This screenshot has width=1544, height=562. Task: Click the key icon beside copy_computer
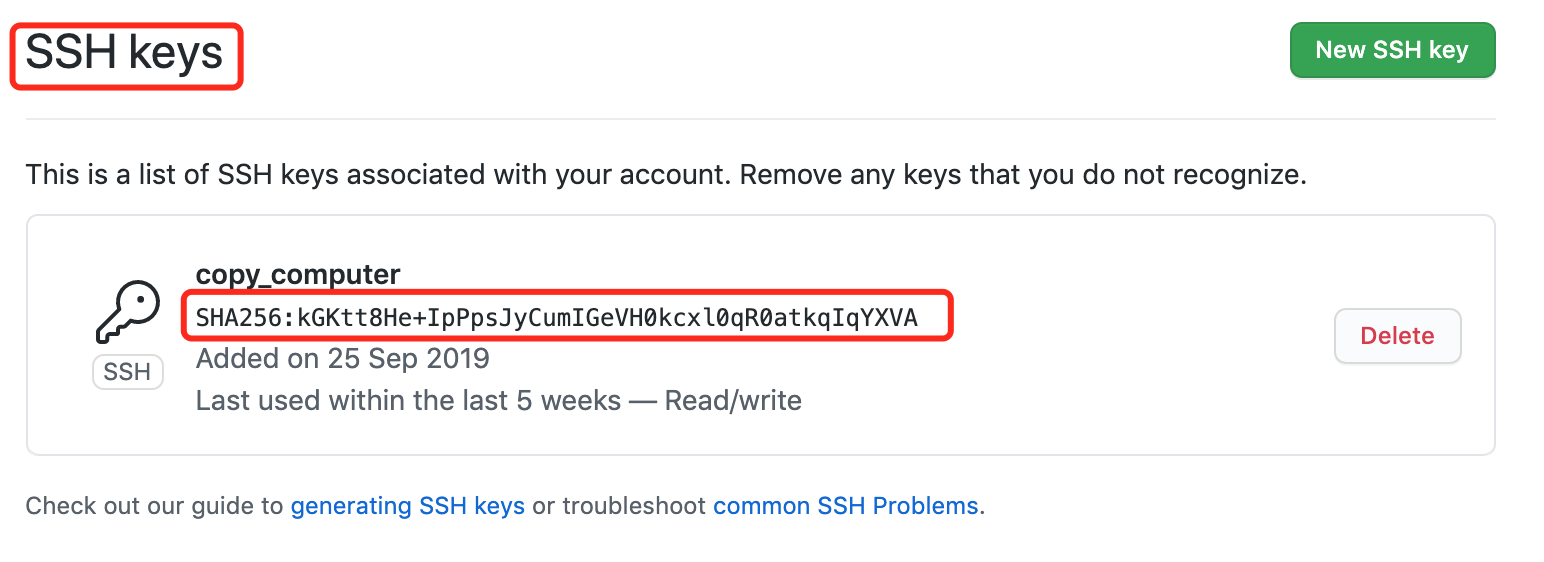pos(128,313)
